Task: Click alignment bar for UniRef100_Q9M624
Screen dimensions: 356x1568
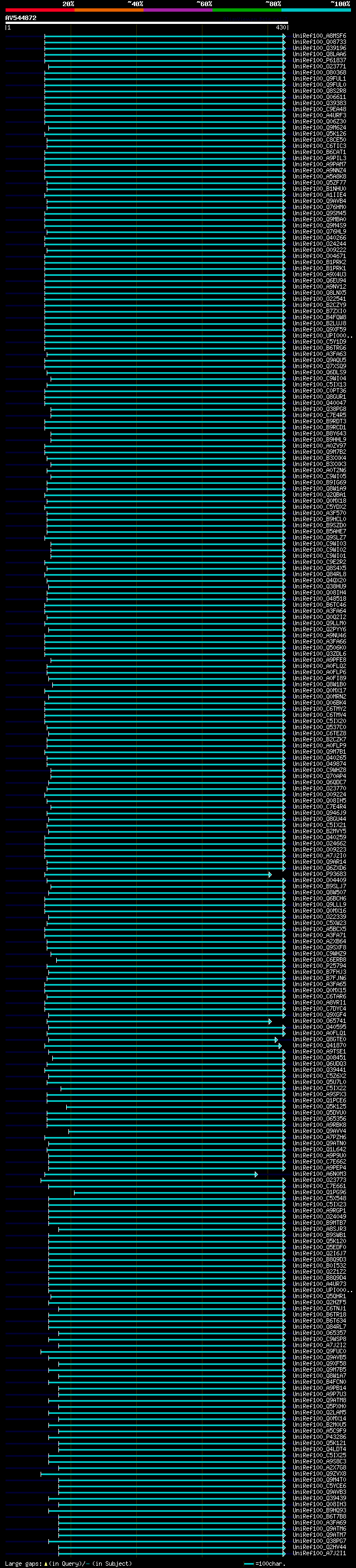Action: coord(167,128)
